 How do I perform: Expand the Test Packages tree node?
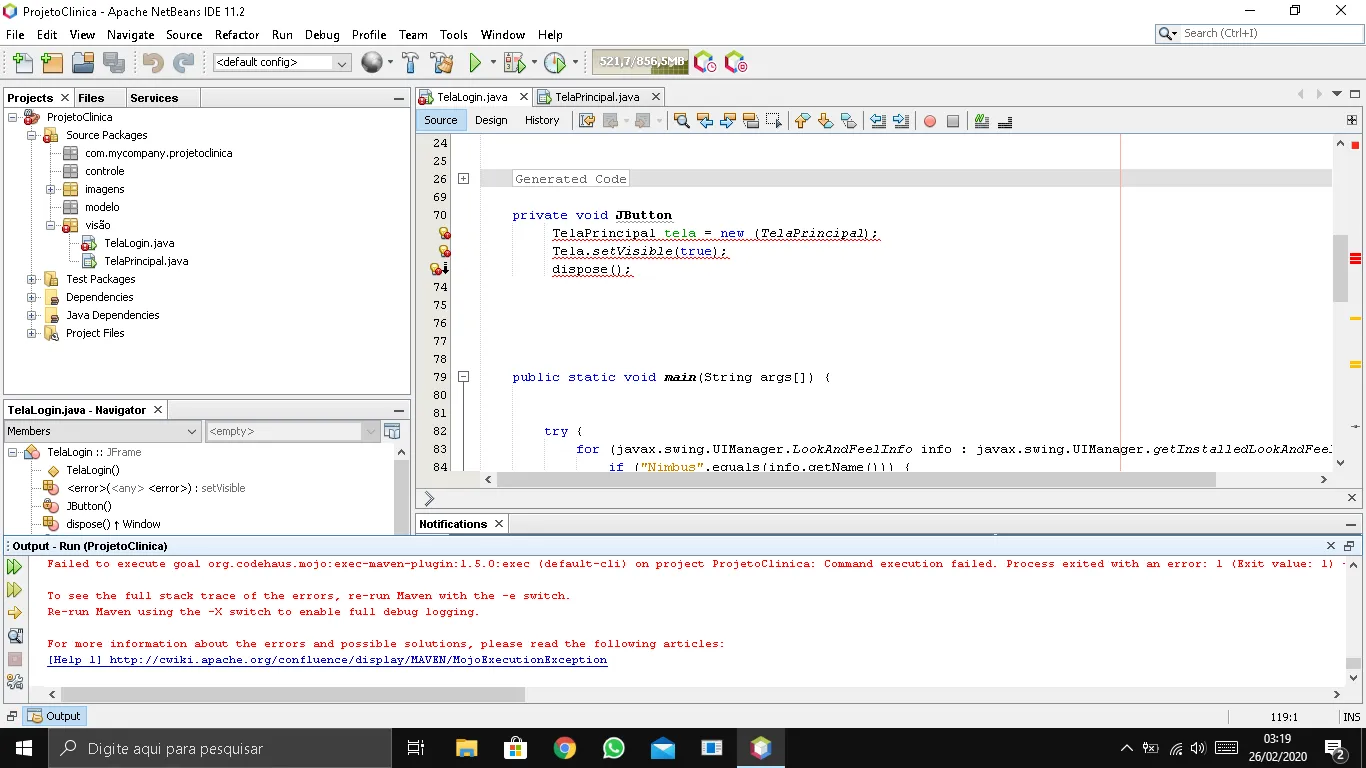coord(32,279)
